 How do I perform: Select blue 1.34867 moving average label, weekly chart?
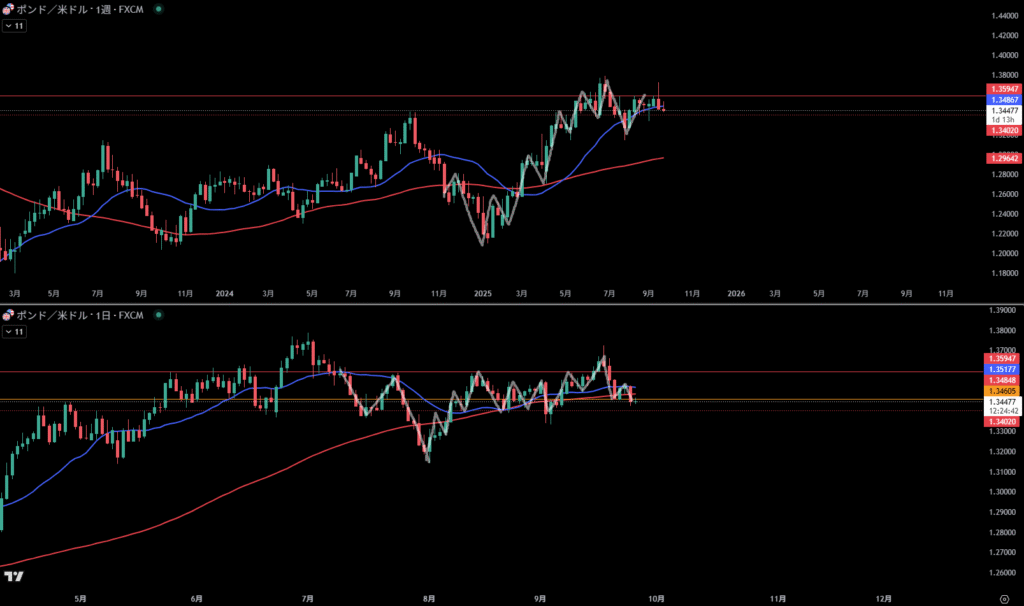coord(1004,101)
